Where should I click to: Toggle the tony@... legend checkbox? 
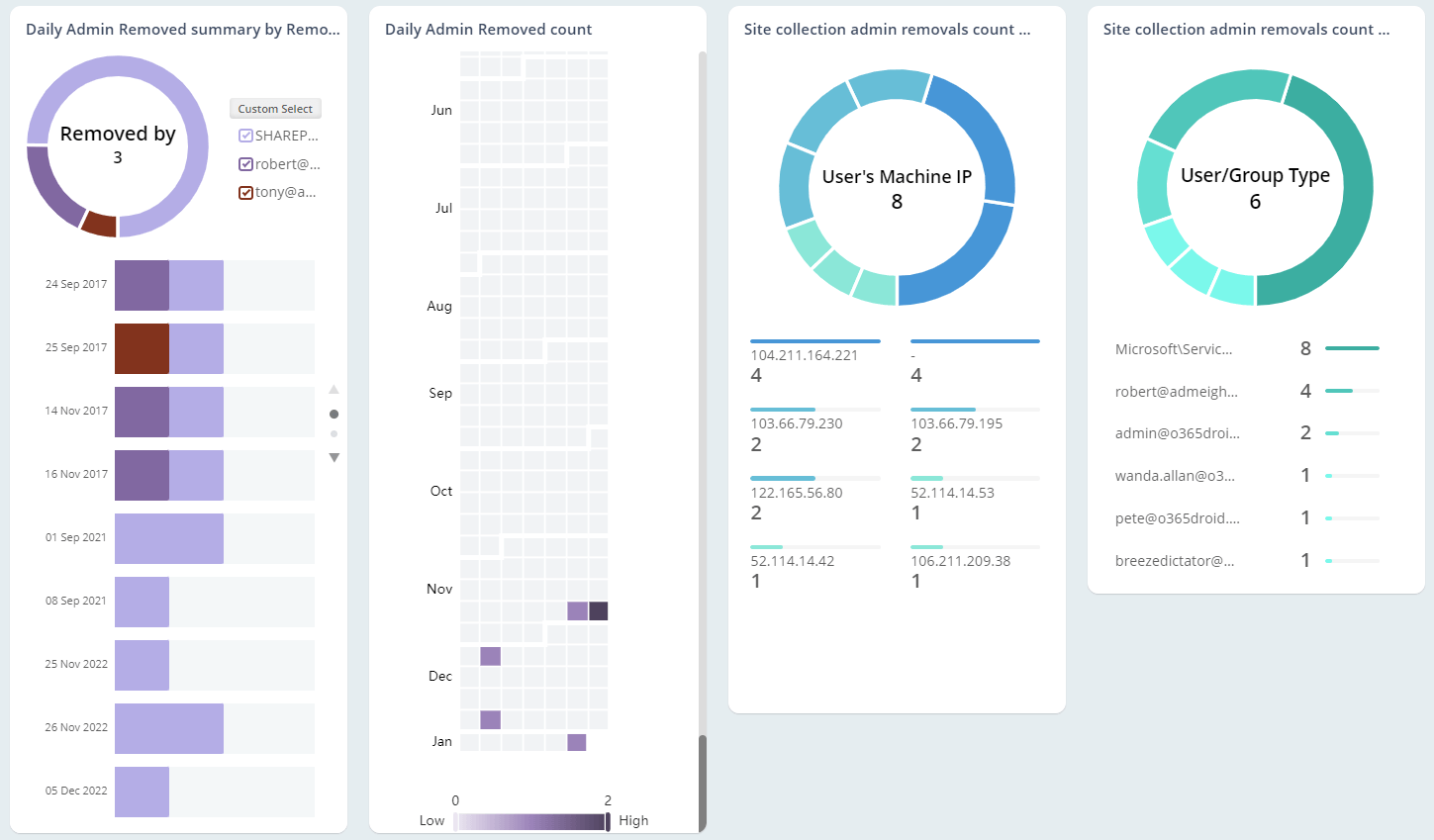click(x=246, y=192)
